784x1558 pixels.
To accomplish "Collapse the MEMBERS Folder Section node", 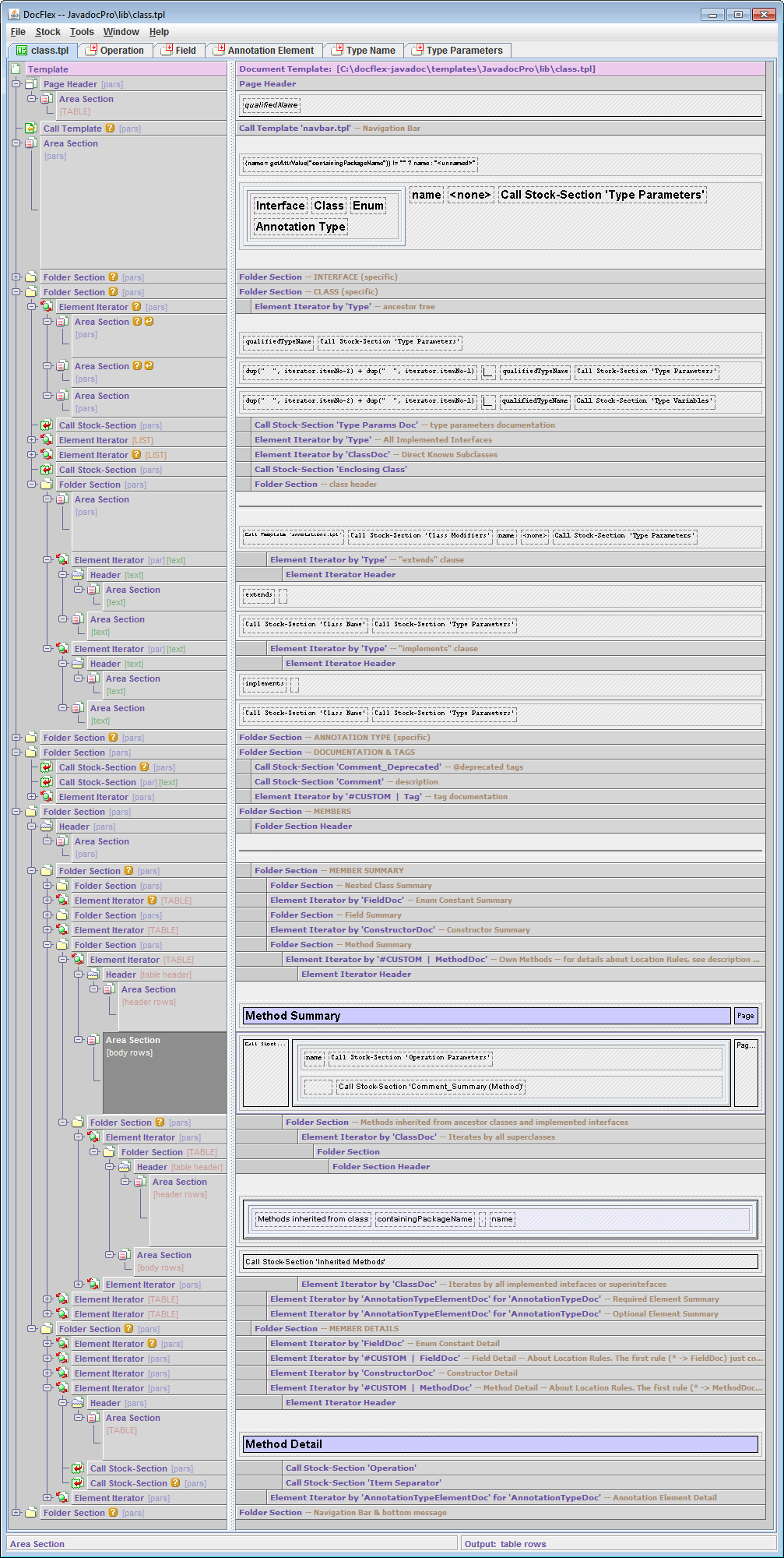I will pyautogui.click(x=16, y=812).
